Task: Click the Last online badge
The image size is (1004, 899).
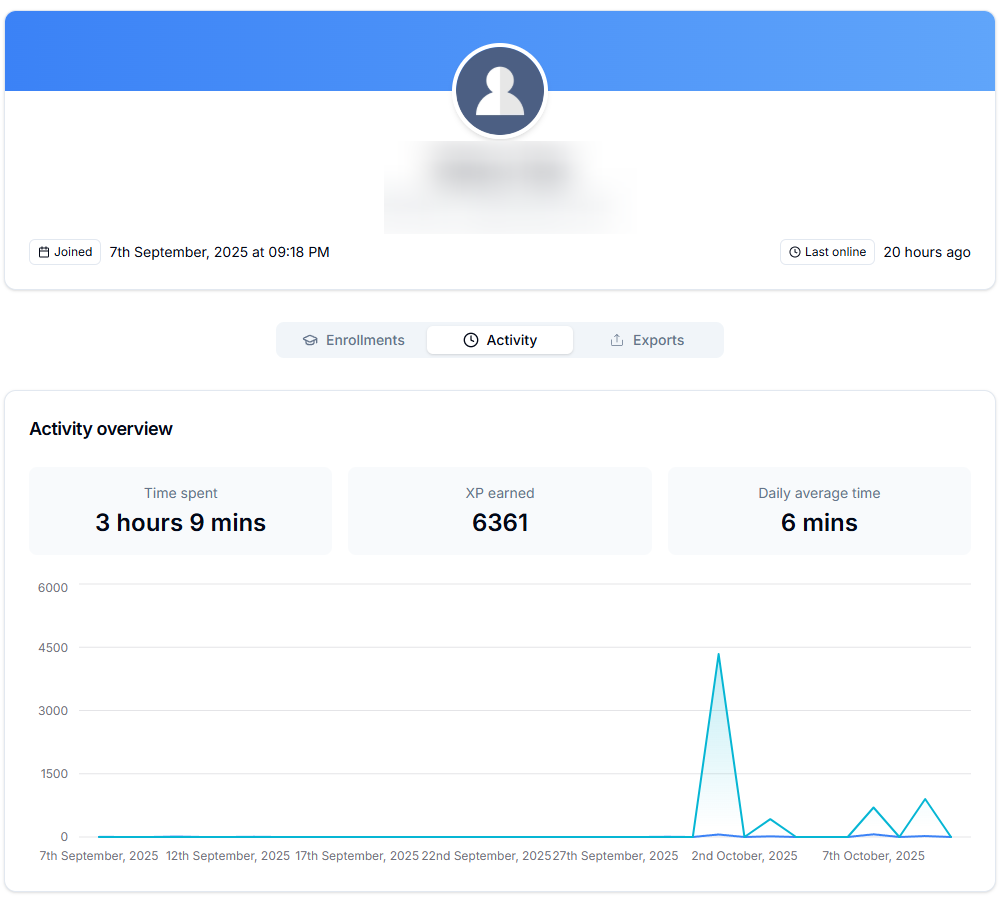Action: click(827, 252)
